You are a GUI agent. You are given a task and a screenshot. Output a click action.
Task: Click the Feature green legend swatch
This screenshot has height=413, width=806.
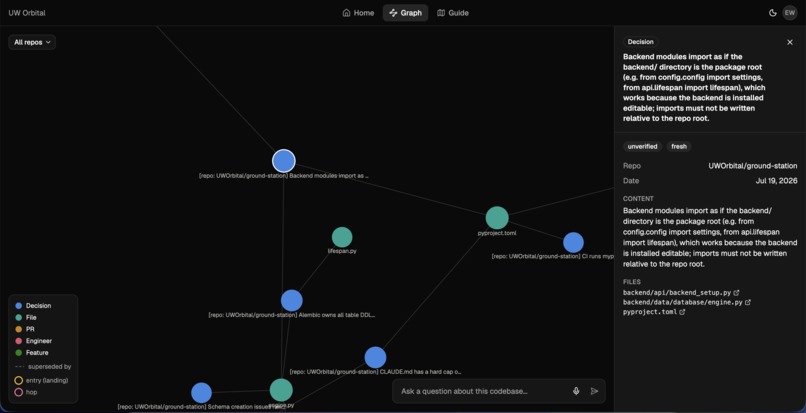[19, 353]
